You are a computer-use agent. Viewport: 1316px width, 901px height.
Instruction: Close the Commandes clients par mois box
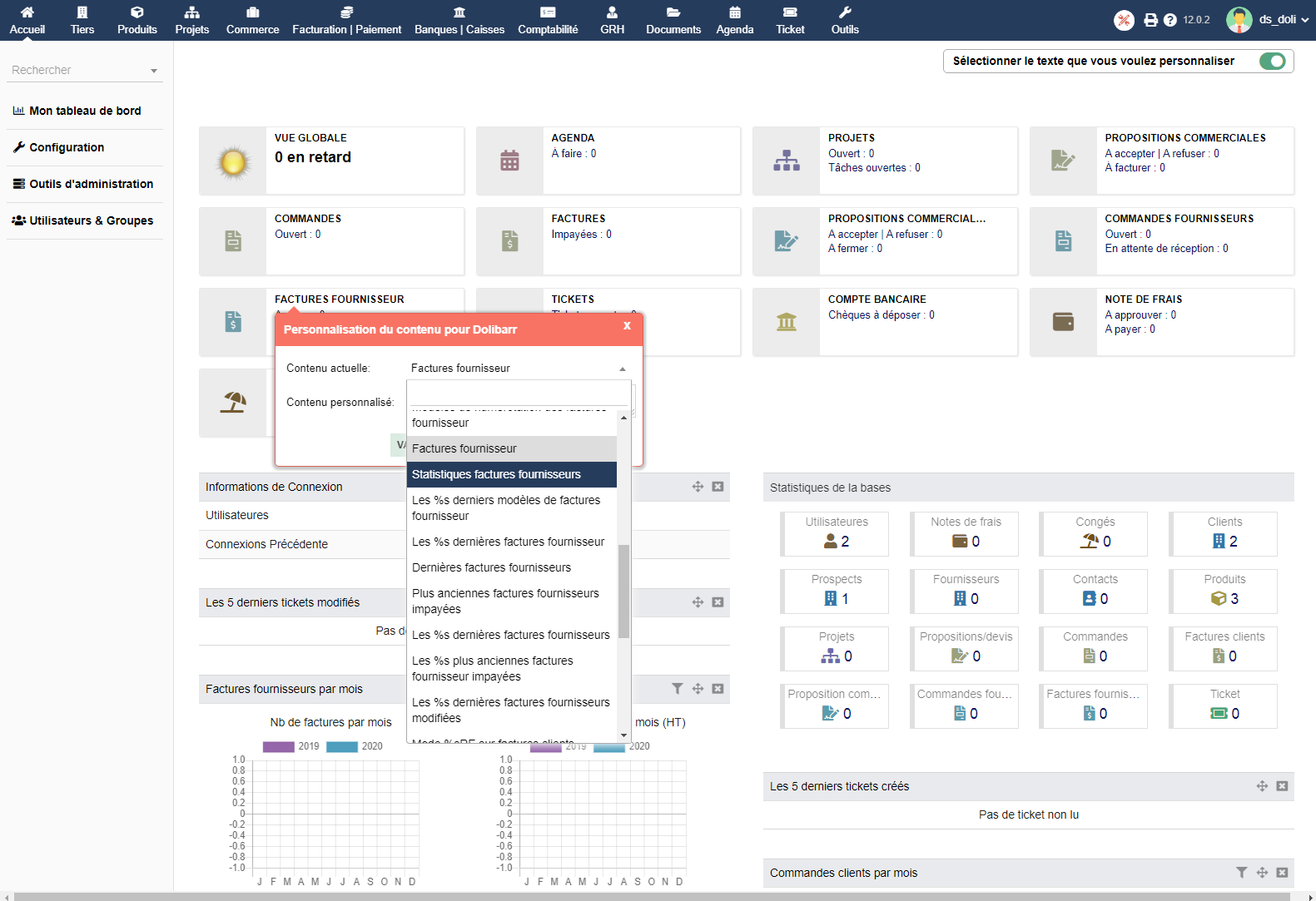coord(1282,873)
